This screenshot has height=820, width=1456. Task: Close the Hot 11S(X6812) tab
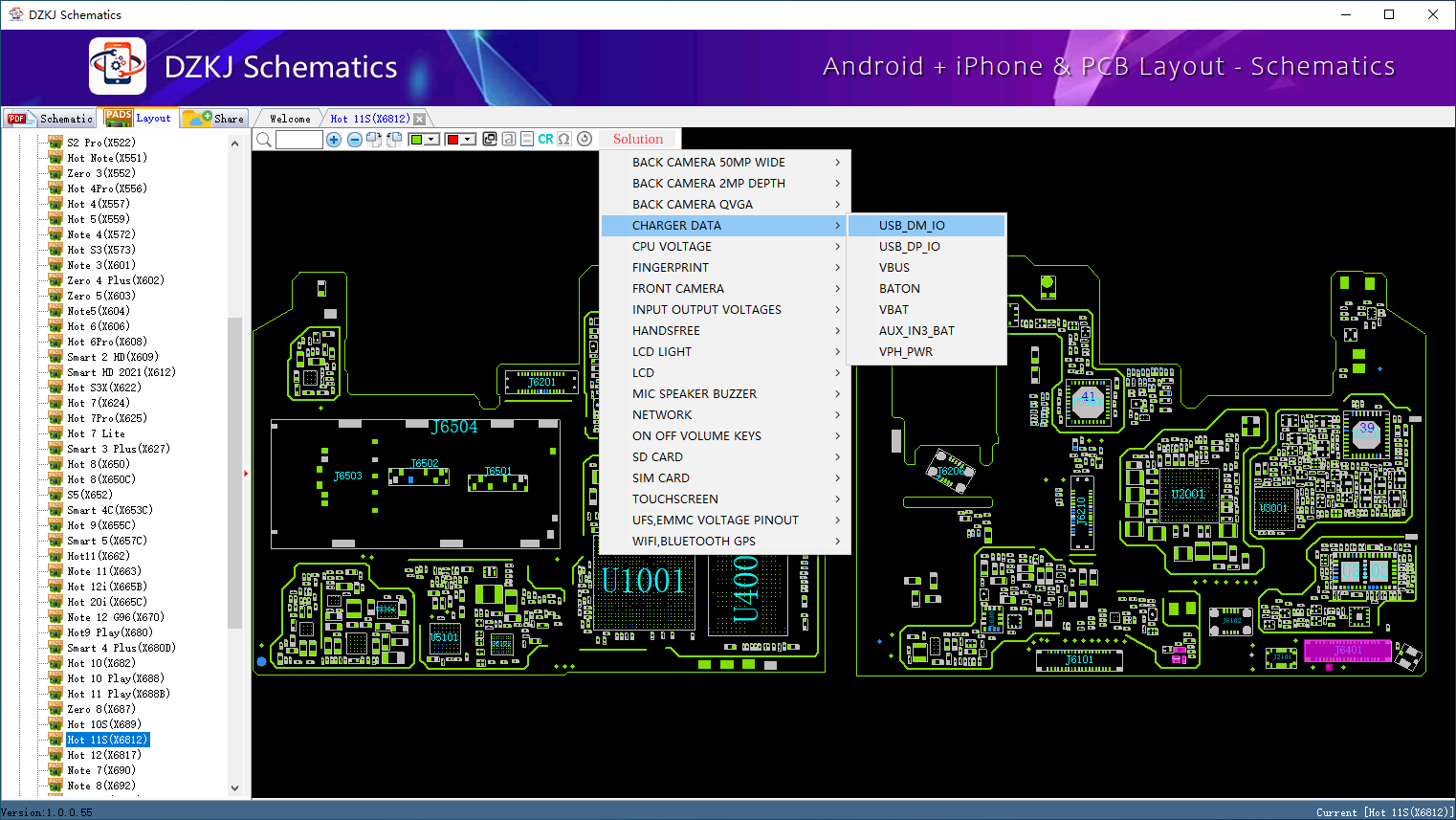click(x=419, y=119)
